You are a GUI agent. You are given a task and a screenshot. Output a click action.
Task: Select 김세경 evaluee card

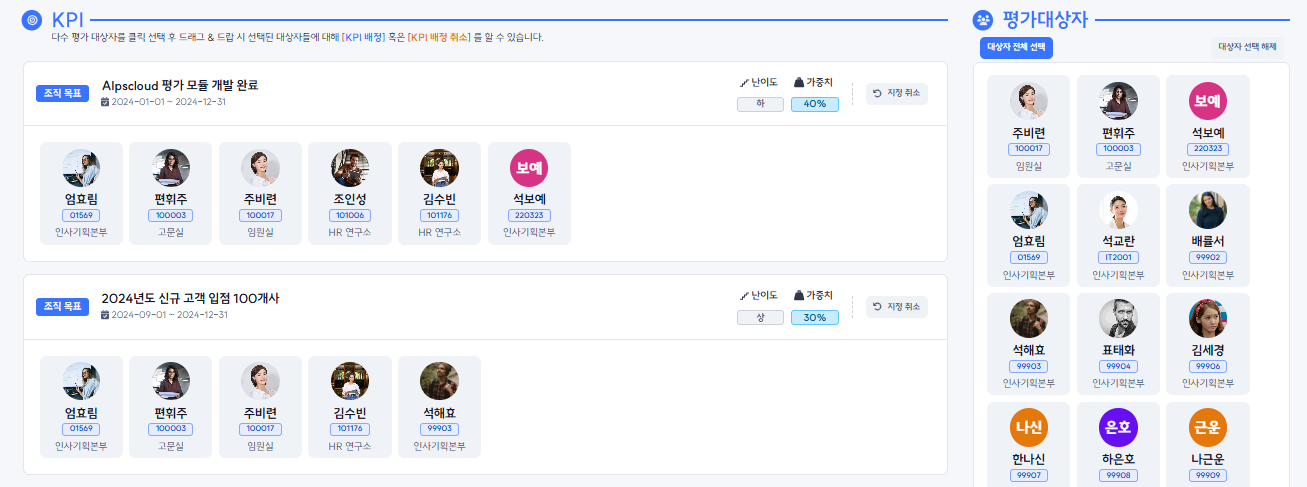1207,344
